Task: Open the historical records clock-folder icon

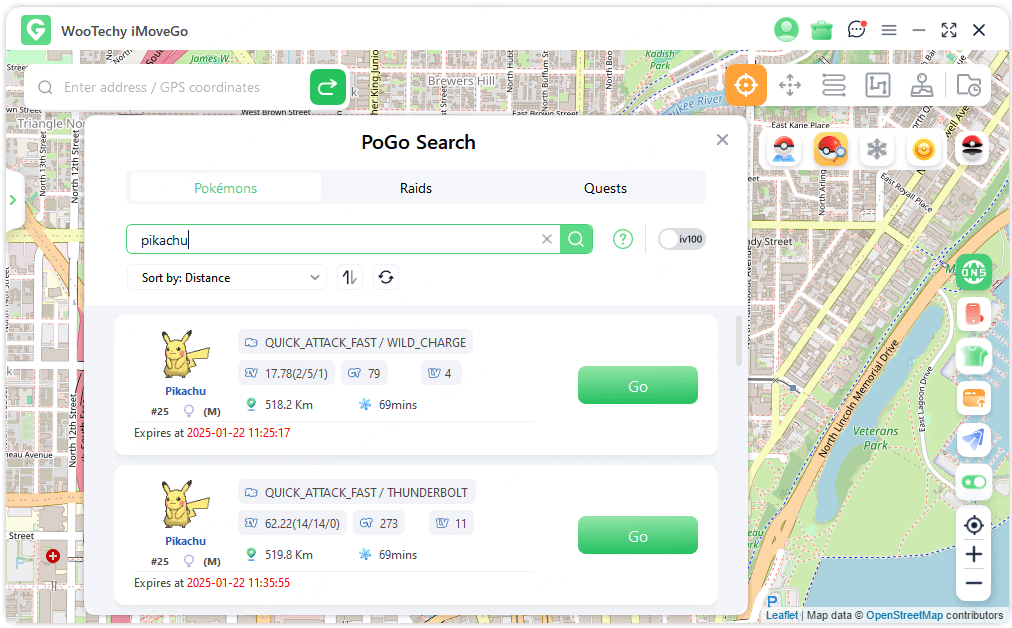Action: tap(967, 85)
